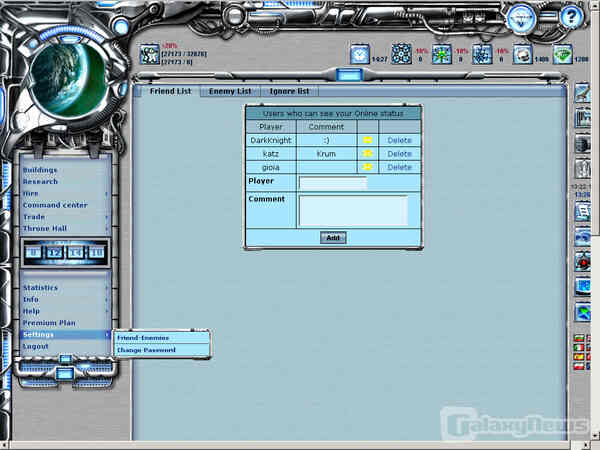Open the Ignore list tab
This screenshot has width=600, height=450.
tap(289, 91)
